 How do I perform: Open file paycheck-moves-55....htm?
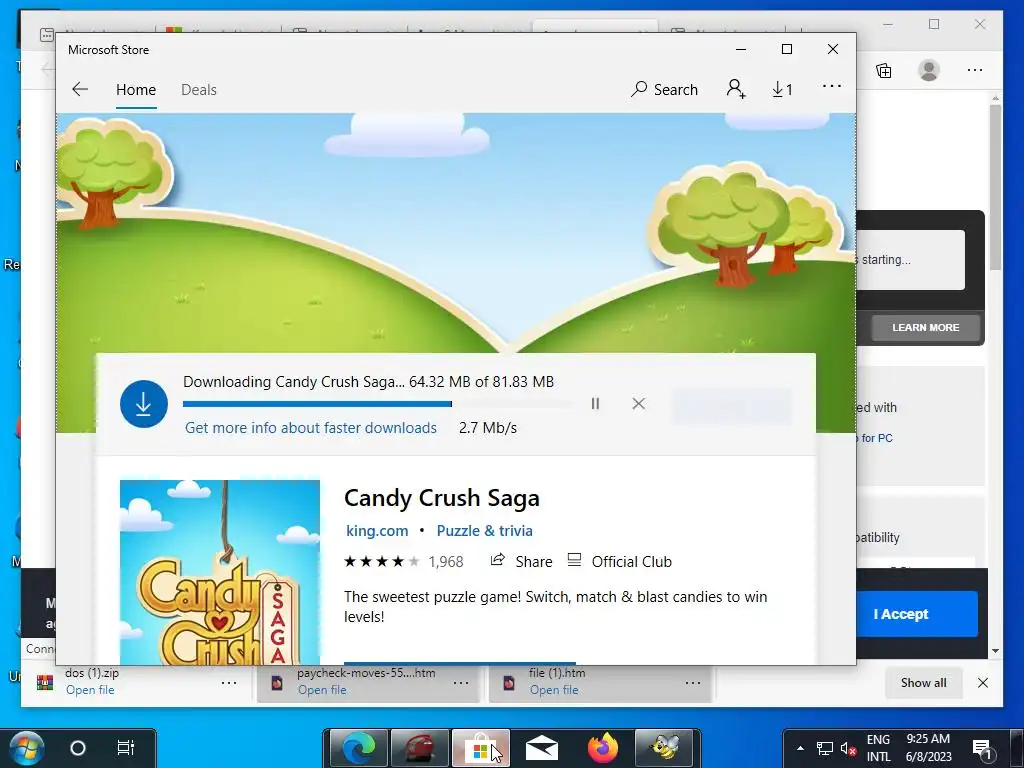(x=322, y=690)
